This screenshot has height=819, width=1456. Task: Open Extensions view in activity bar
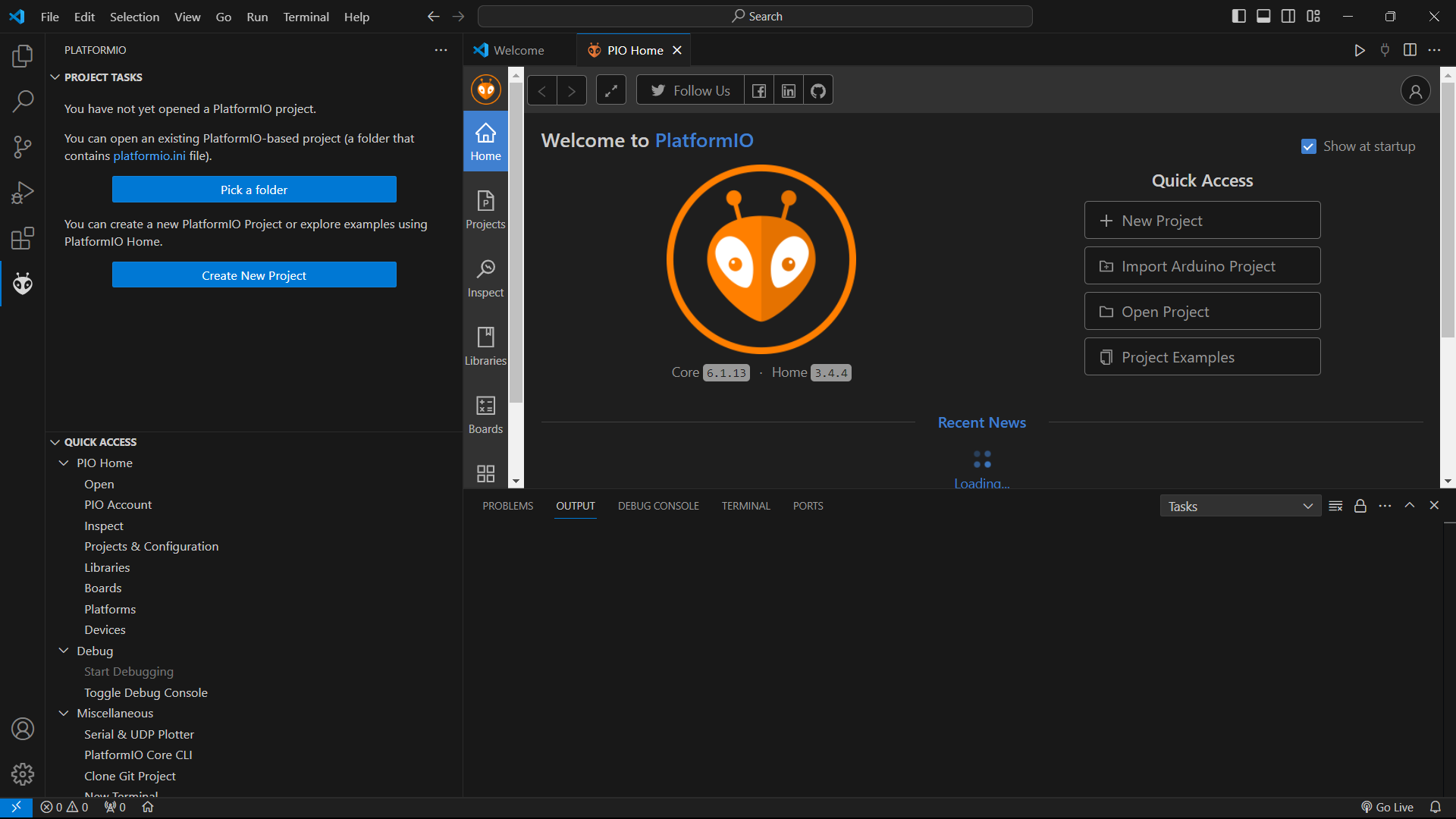[23, 238]
